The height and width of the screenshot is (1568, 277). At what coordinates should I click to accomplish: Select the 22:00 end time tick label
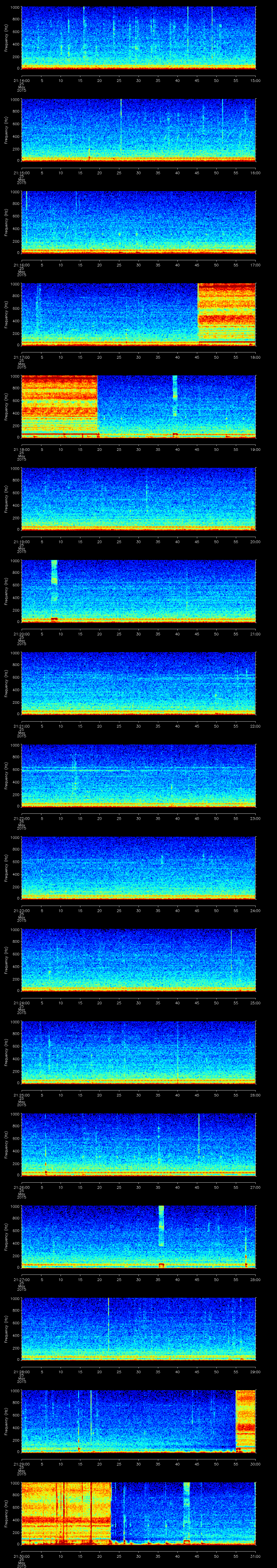click(x=255, y=726)
